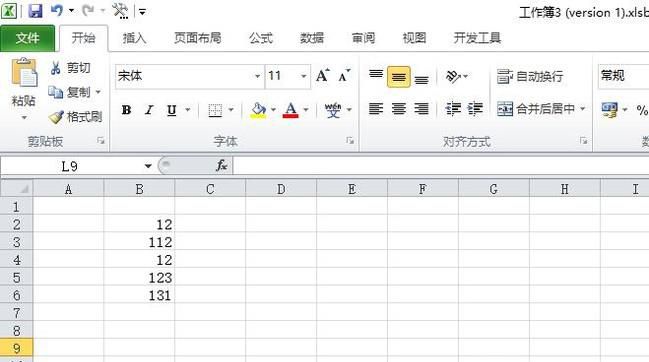Click the cell containing 131
649x362 pixels.
(x=139, y=295)
